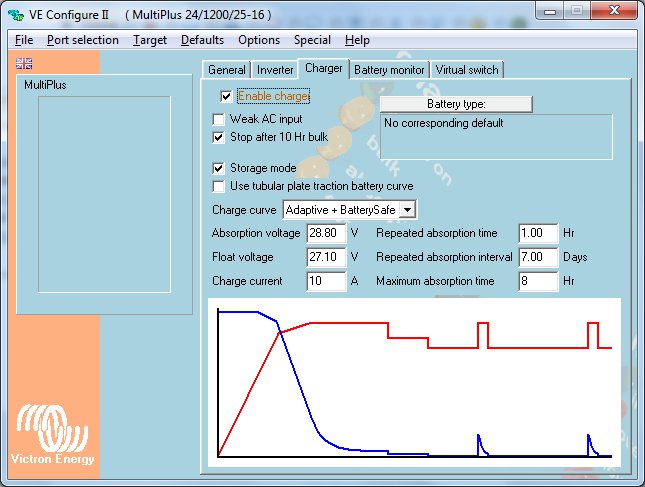Click the MultiPlus device label
645x487 pixels.
[45, 85]
